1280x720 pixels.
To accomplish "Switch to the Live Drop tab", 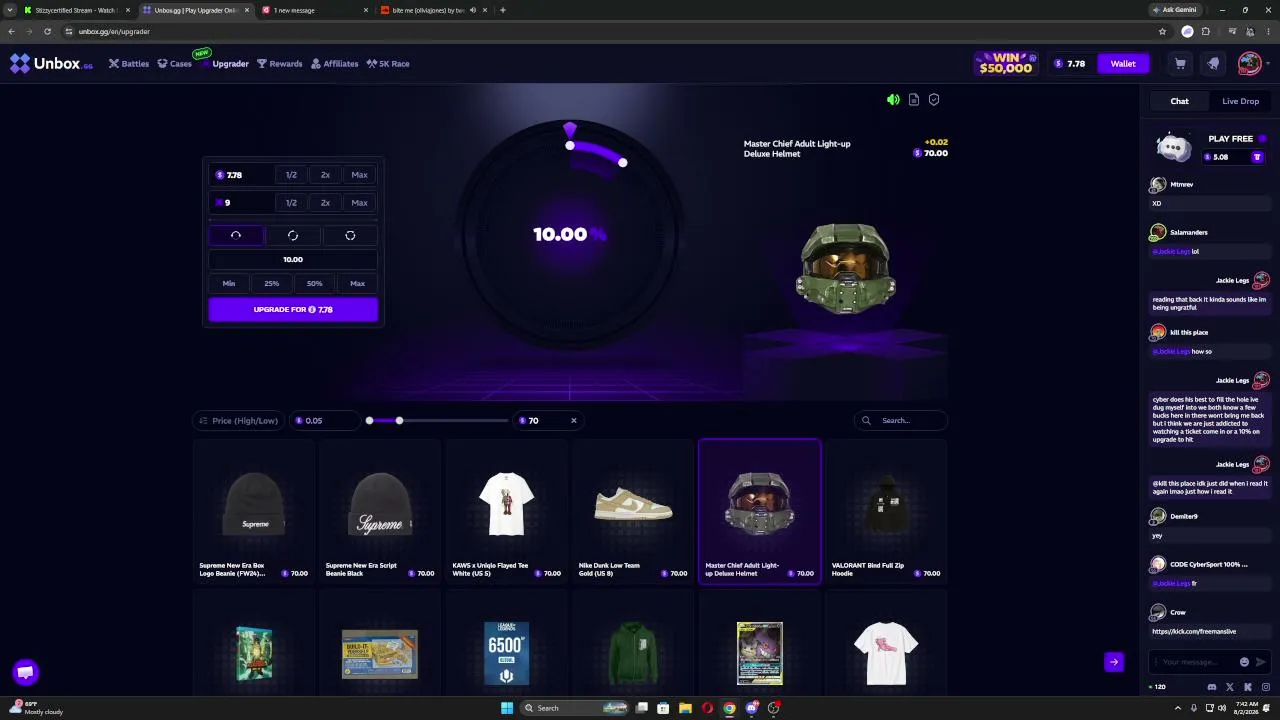I will pos(1240,101).
